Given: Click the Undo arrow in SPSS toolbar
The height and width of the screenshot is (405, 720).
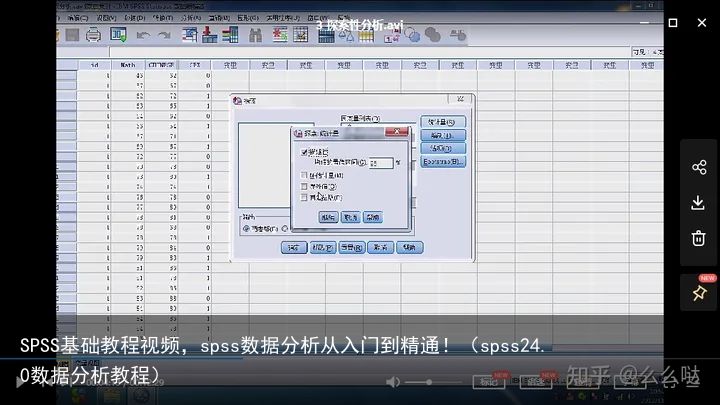Looking at the screenshot, I should (x=143, y=35).
